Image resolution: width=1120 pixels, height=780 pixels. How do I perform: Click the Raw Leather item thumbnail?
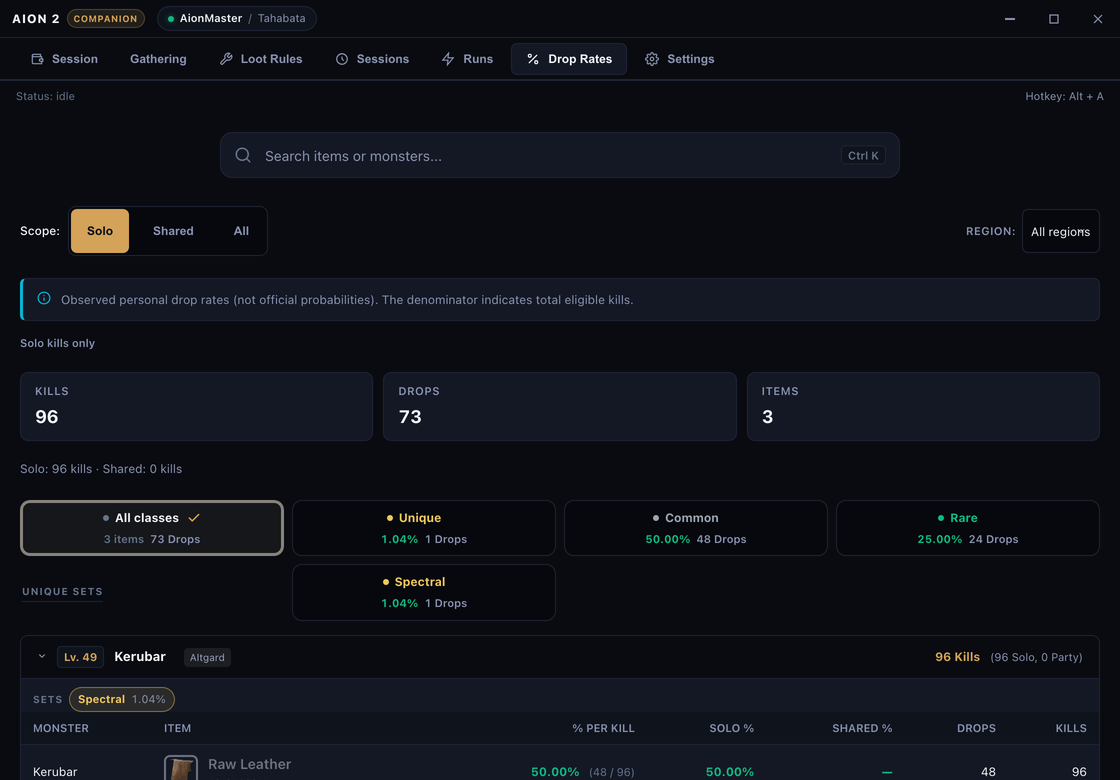pos(181,768)
